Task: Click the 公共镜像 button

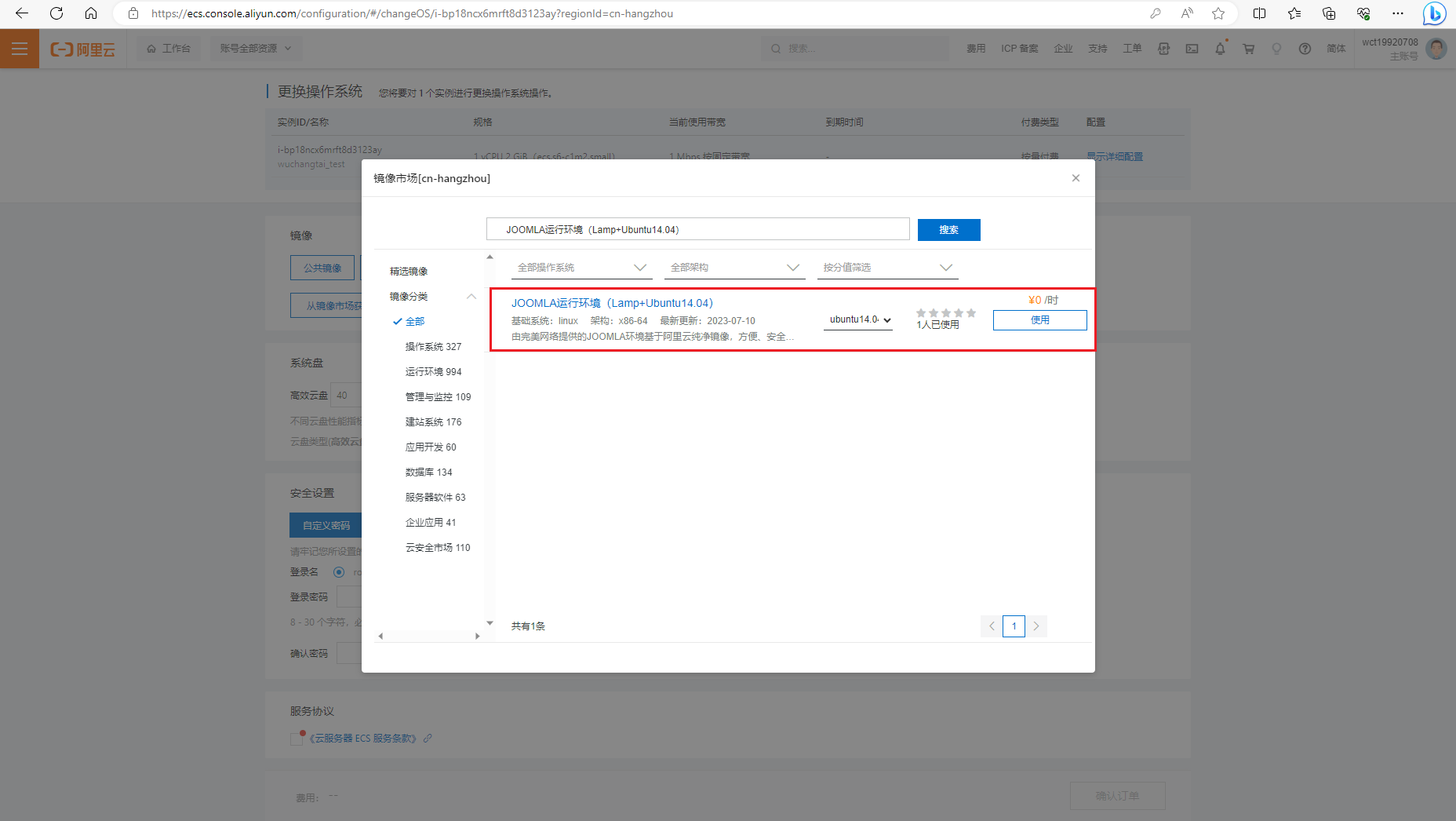Action: click(322, 268)
